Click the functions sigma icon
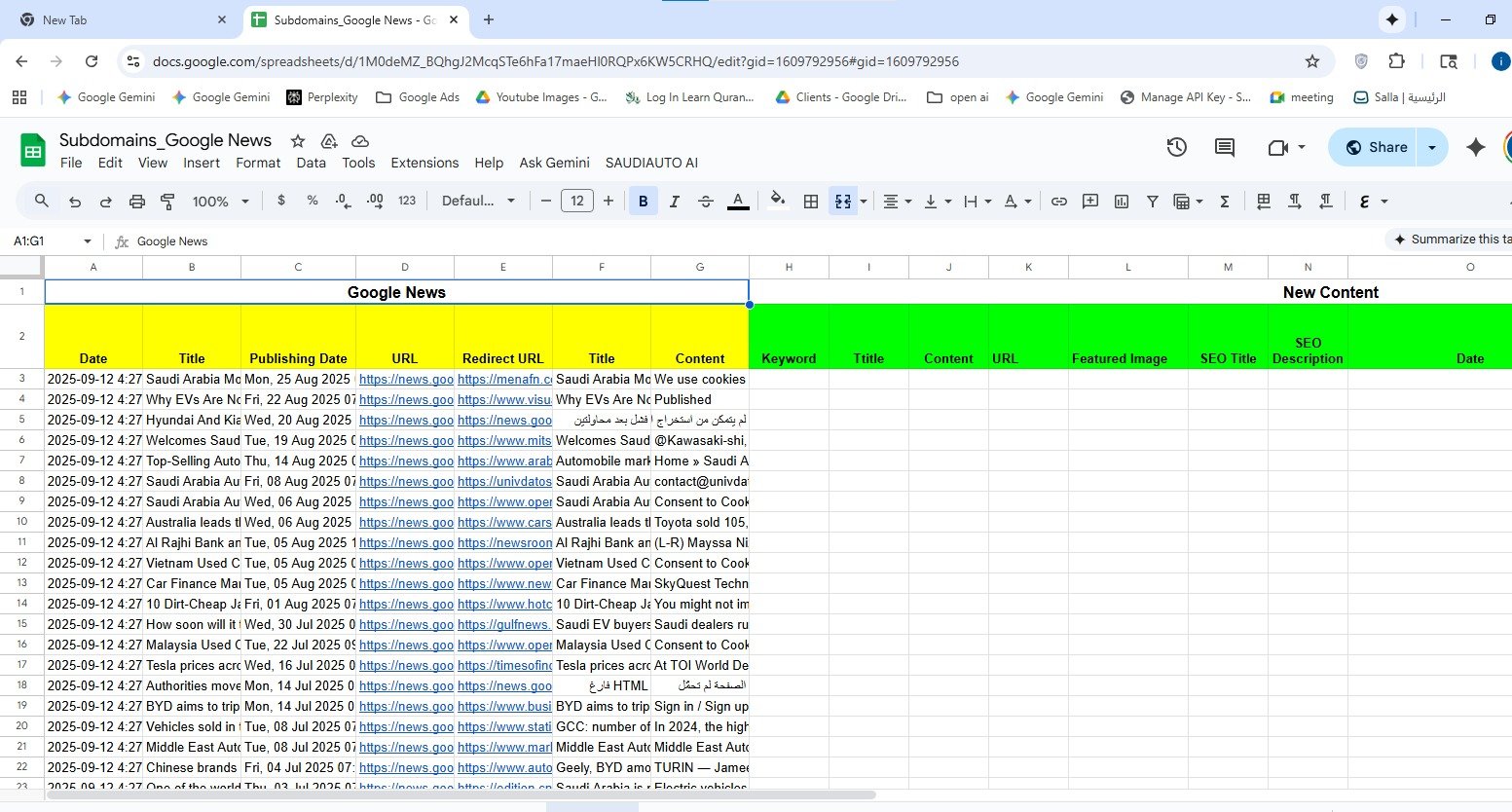Image resolution: width=1512 pixels, height=812 pixels. (1225, 202)
